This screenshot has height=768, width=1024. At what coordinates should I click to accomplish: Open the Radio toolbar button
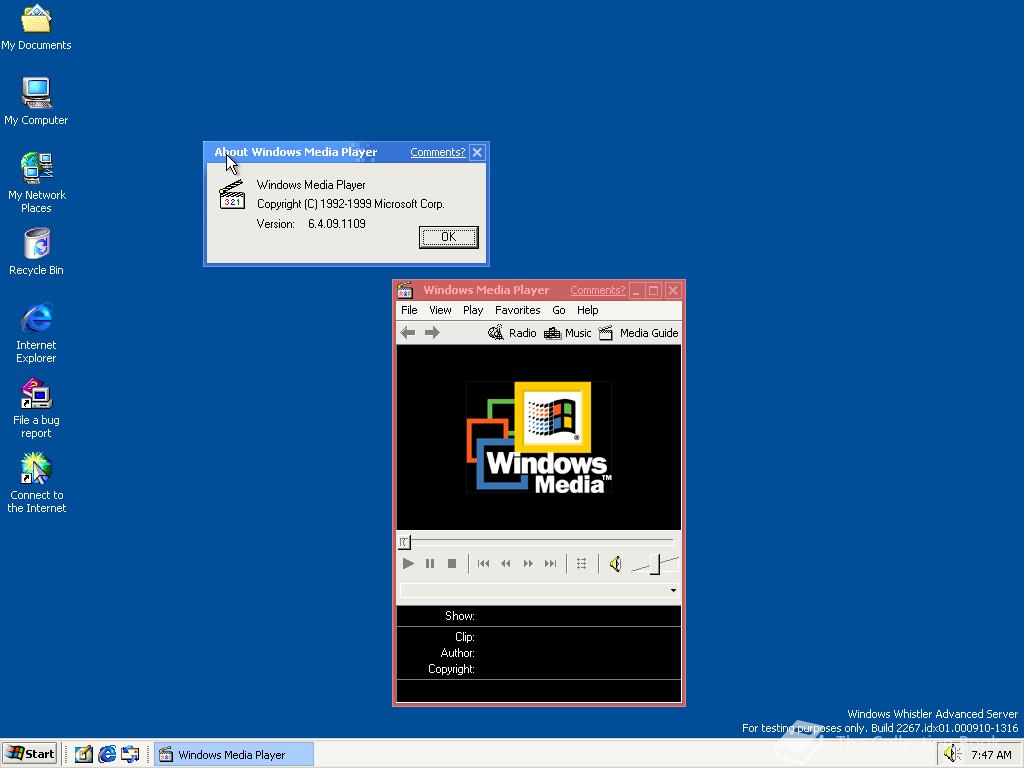point(512,333)
